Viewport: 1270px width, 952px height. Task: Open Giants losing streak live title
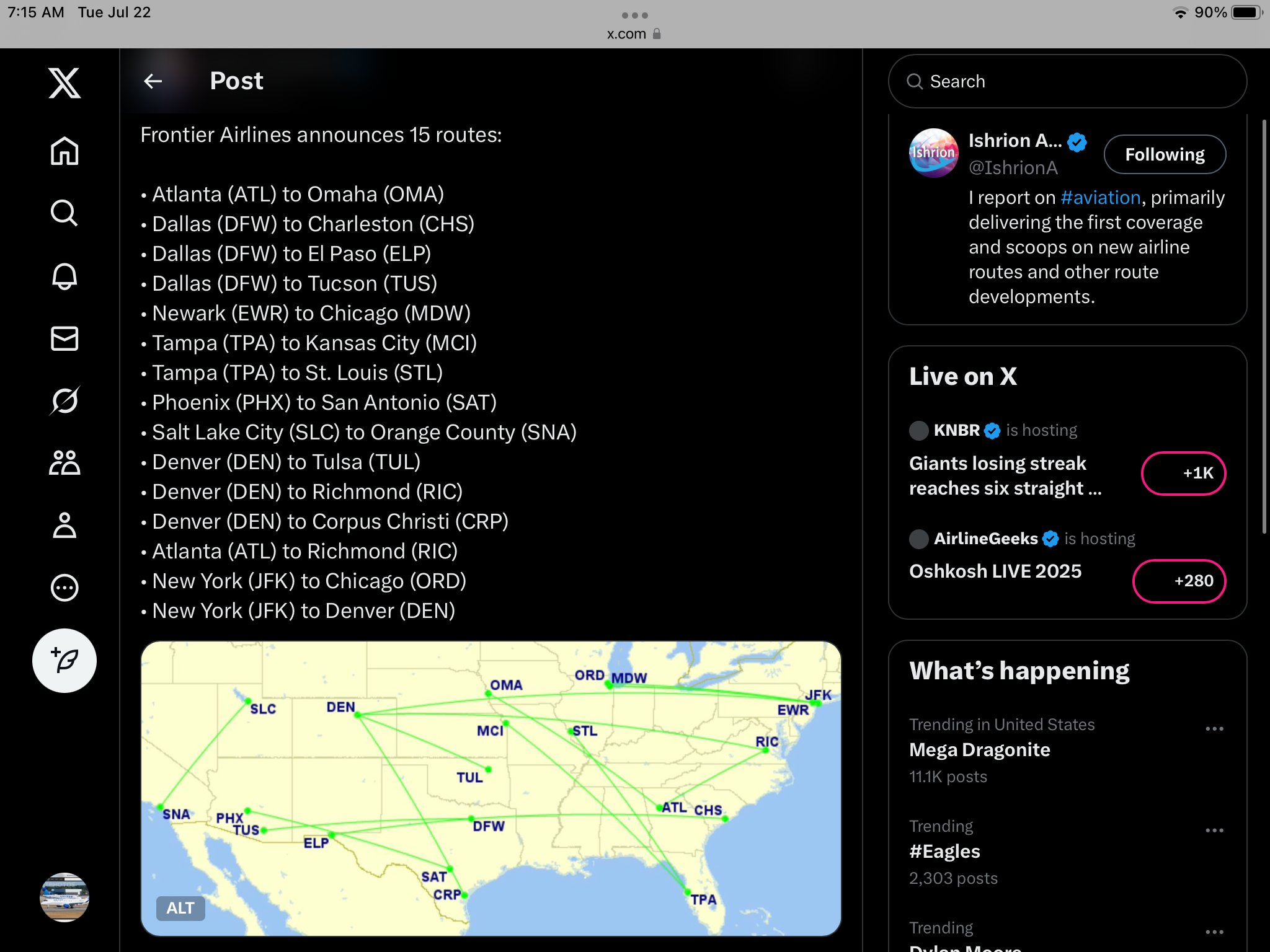1005,475
